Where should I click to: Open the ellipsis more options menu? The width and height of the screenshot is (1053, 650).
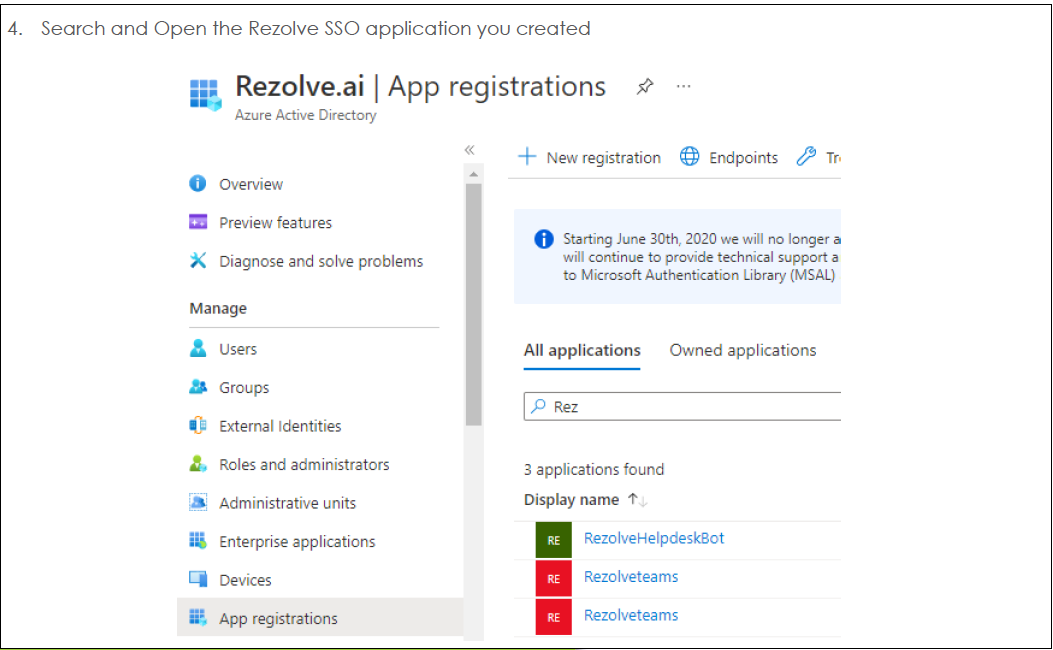pos(684,86)
